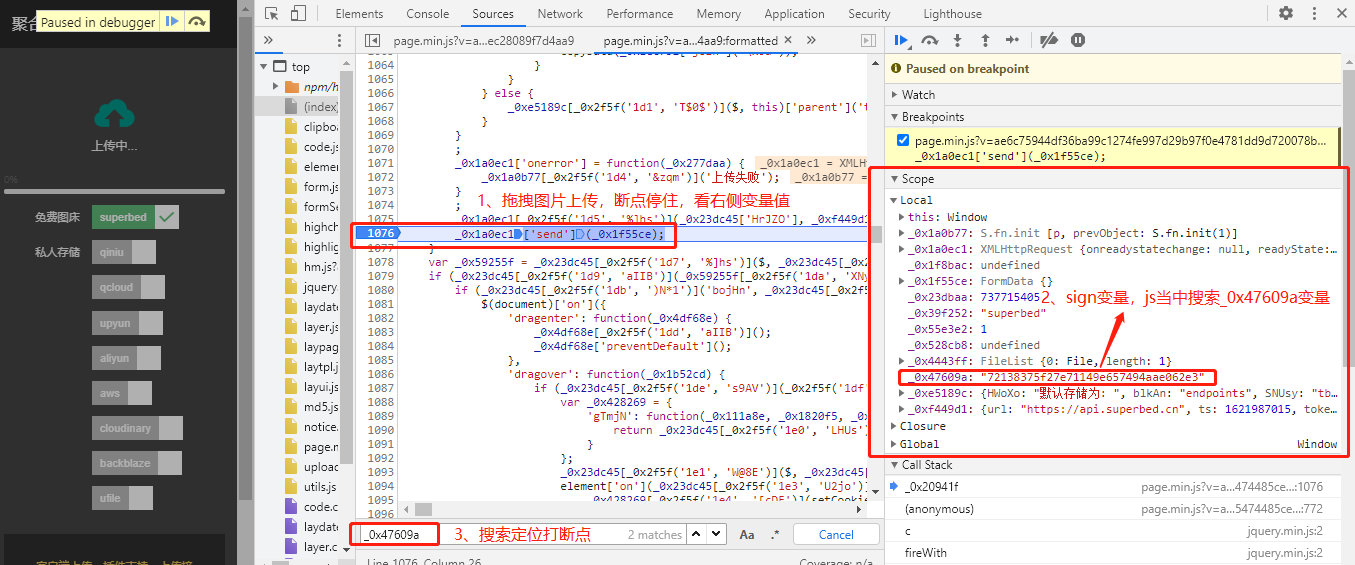Open the Network tab
This screenshot has height=565, width=1355.
point(560,14)
